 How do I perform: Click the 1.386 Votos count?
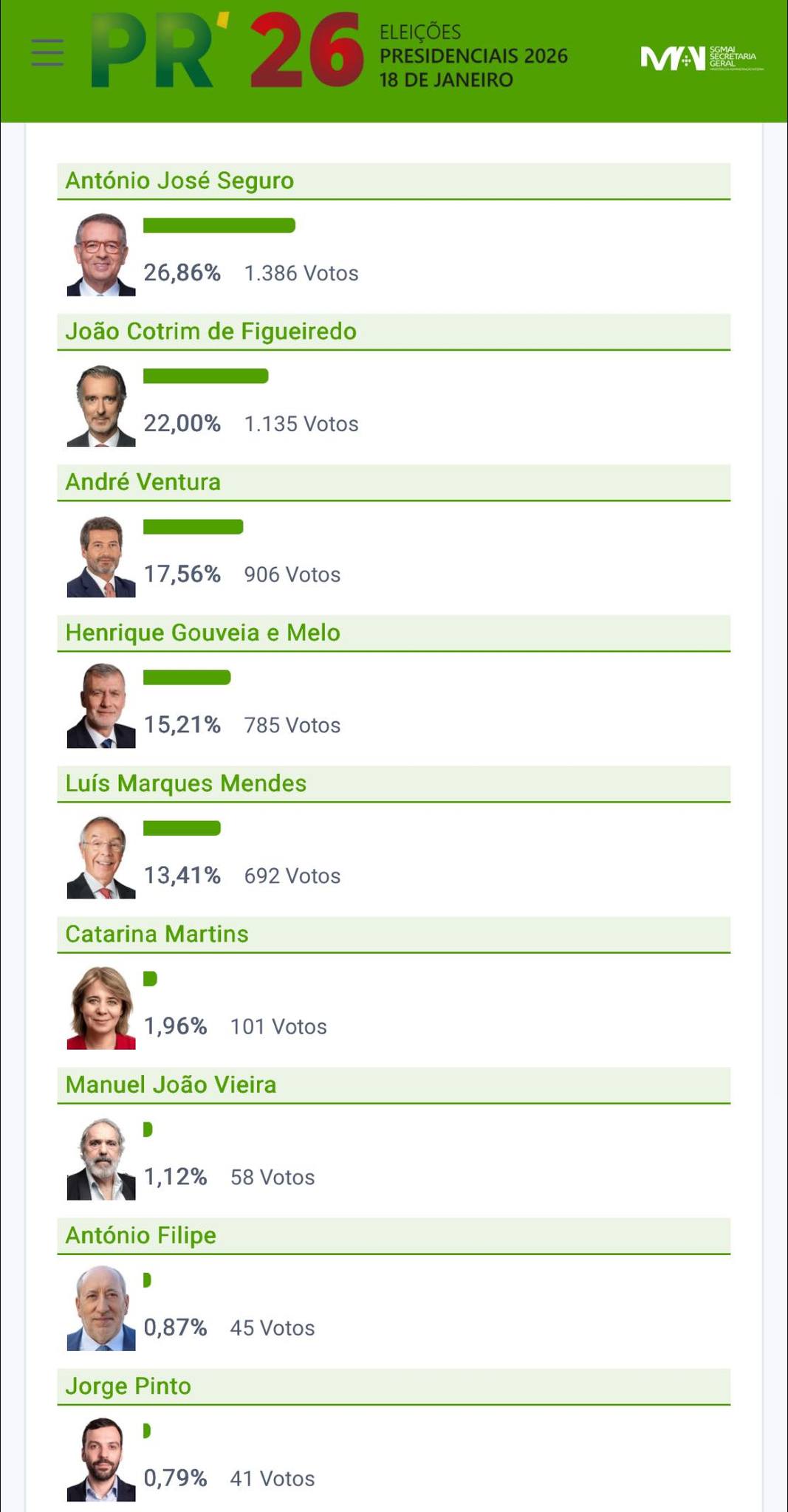click(301, 273)
